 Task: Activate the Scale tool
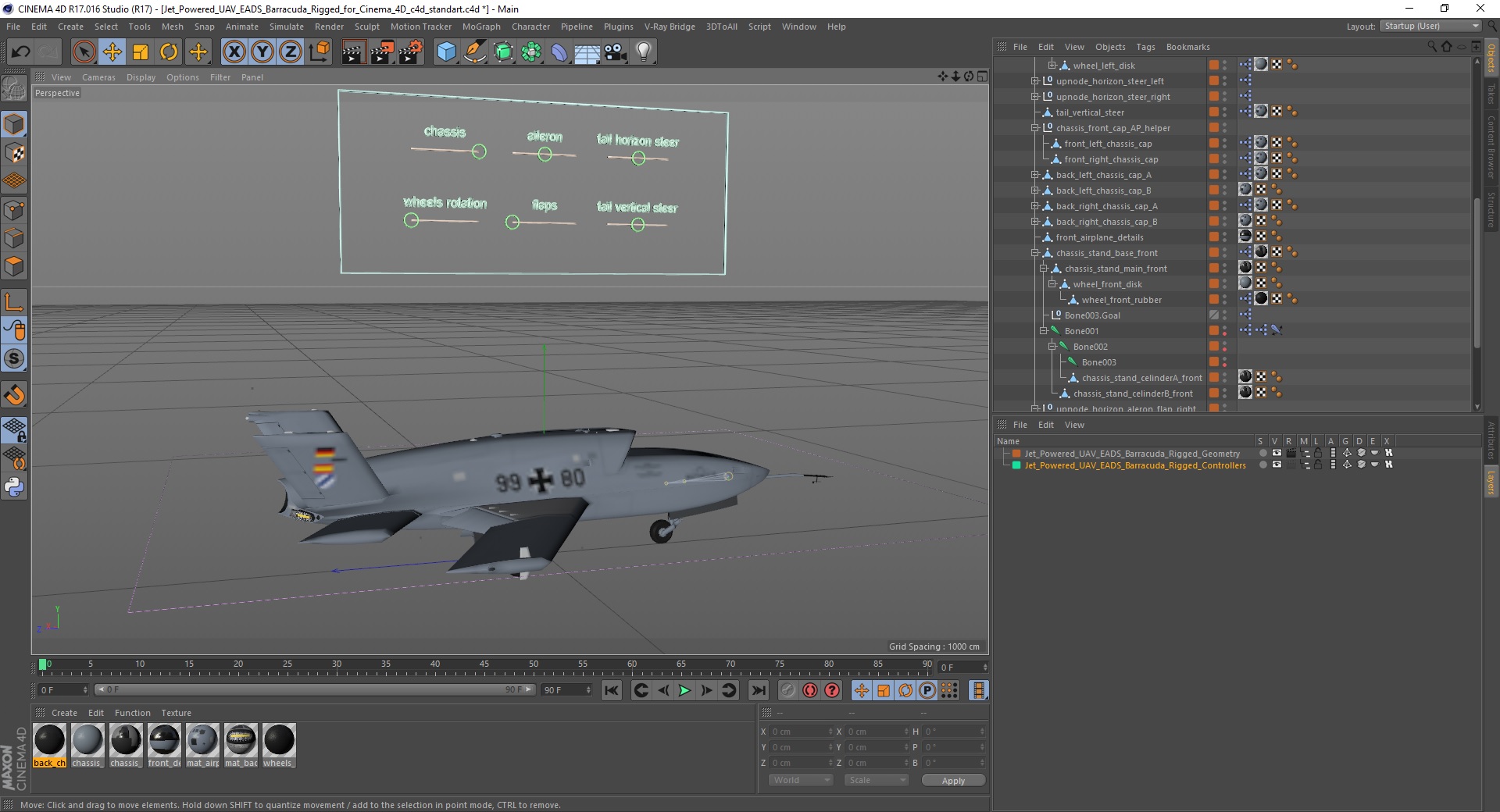(141, 52)
